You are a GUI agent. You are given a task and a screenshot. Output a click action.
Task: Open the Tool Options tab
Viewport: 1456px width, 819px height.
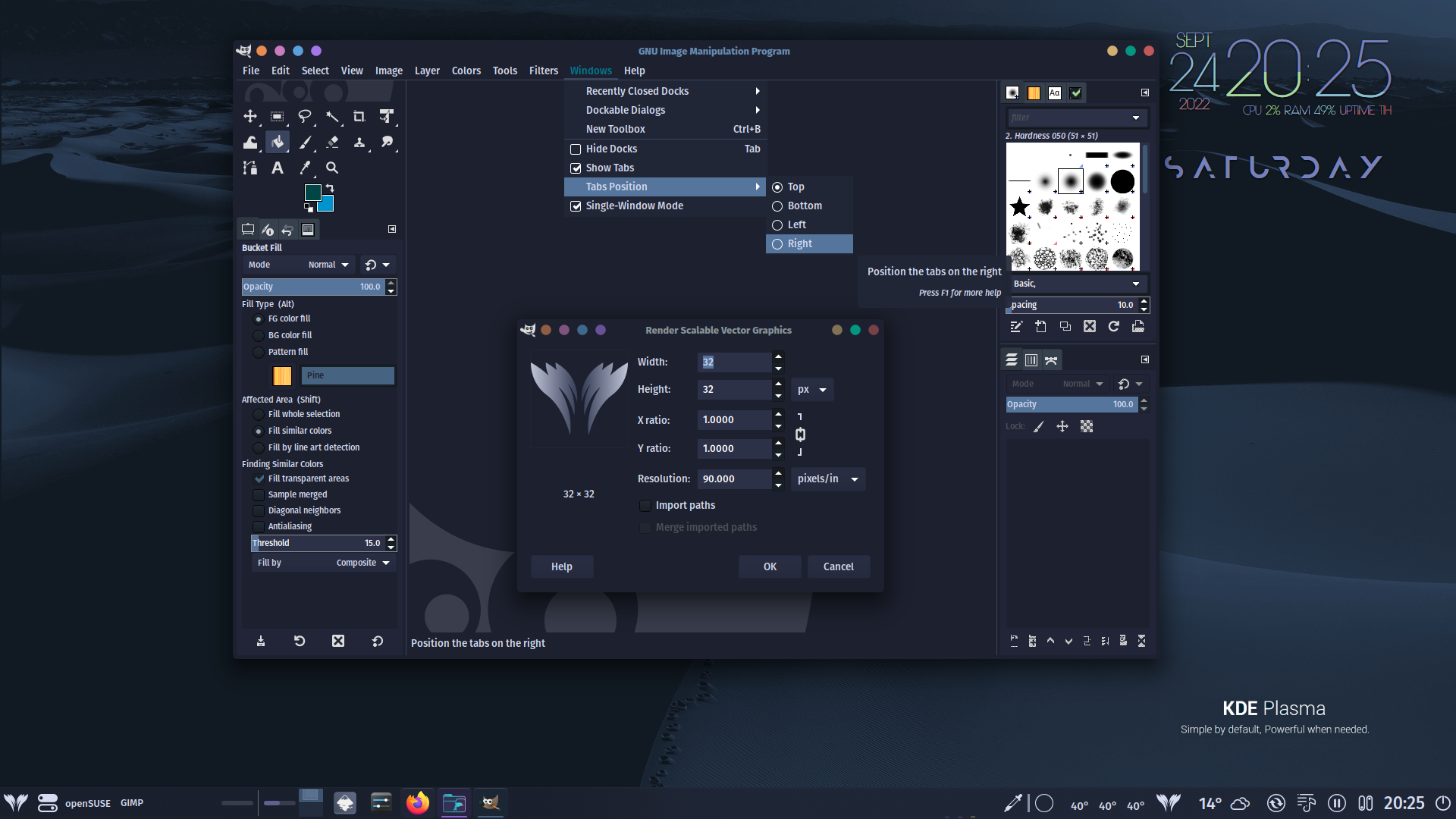pos(248,229)
